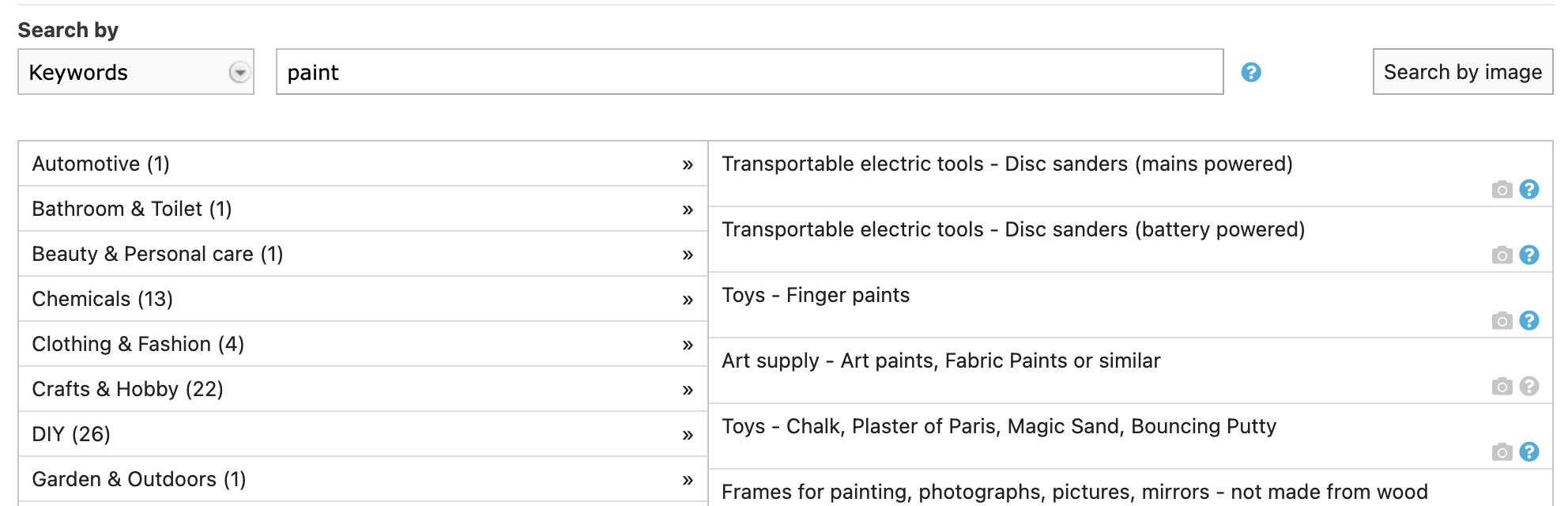The width and height of the screenshot is (1568, 506).
Task: Click camera icon for Toys - Finger paints
Action: pyautogui.click(x=1502, y=321)
